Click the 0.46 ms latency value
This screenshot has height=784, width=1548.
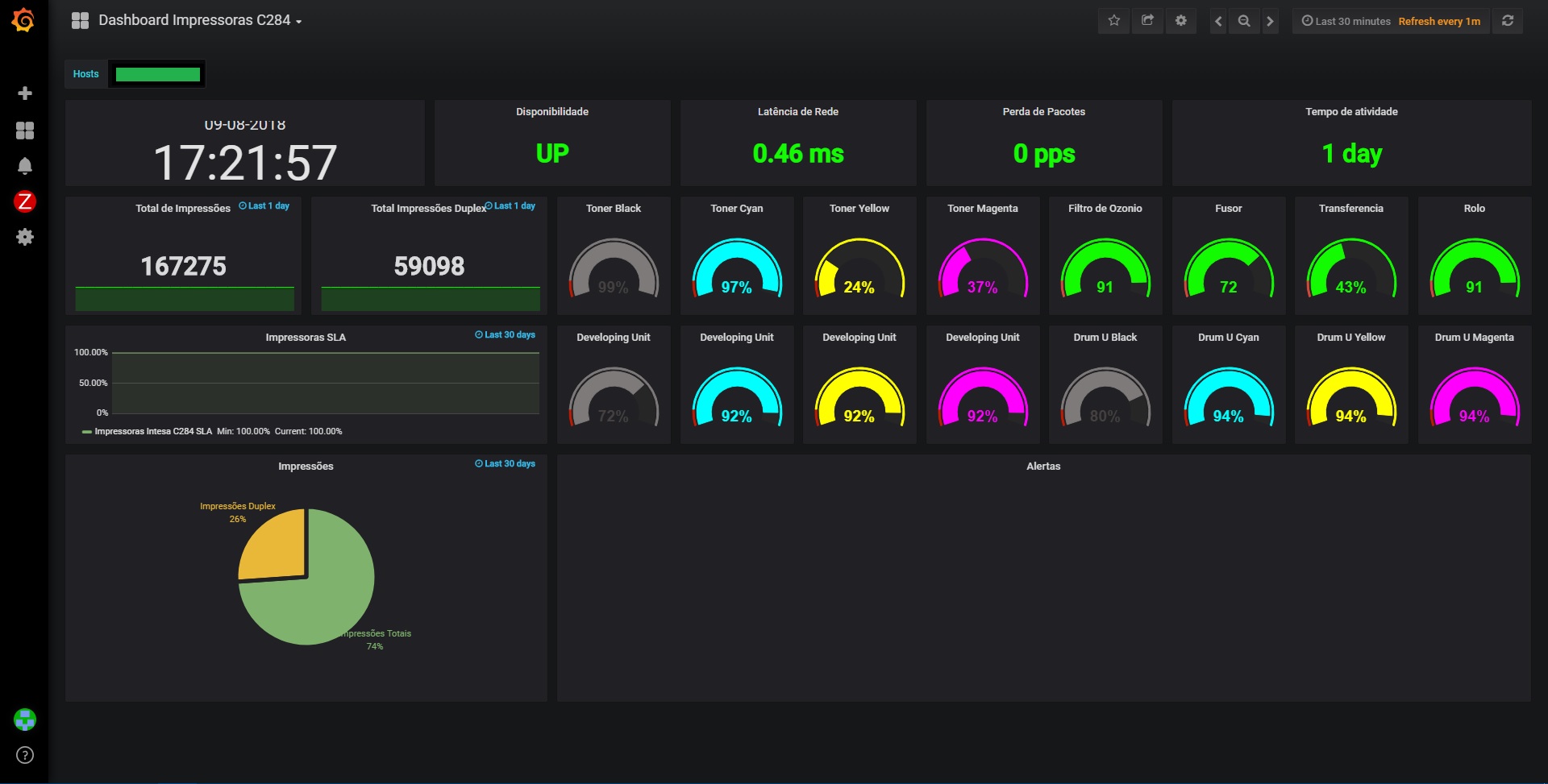pyautogui.click(x=798, y=154)
